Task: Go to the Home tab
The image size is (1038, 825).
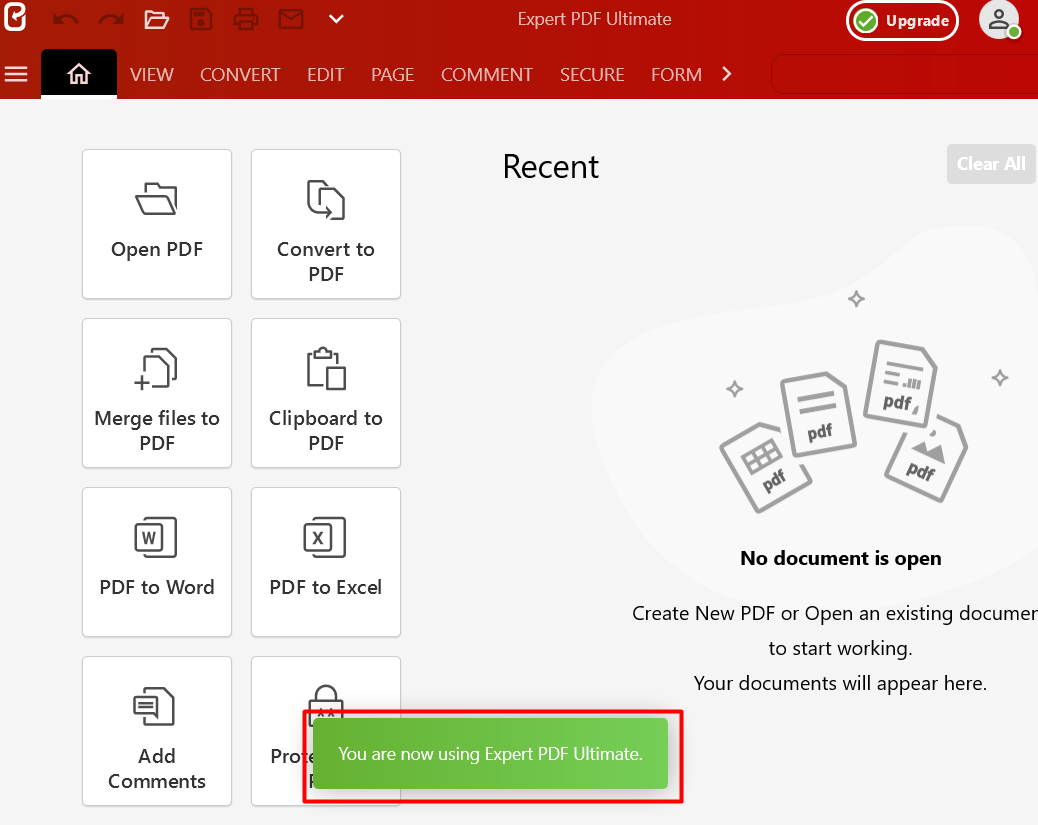Action: [x=79, y=74]
